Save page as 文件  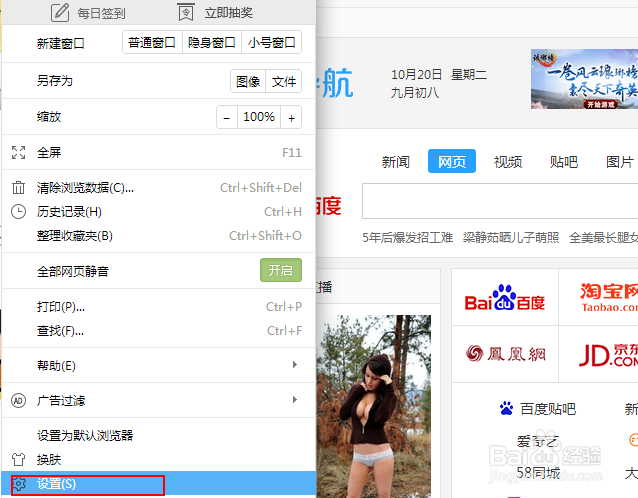(x=284, y=81)
